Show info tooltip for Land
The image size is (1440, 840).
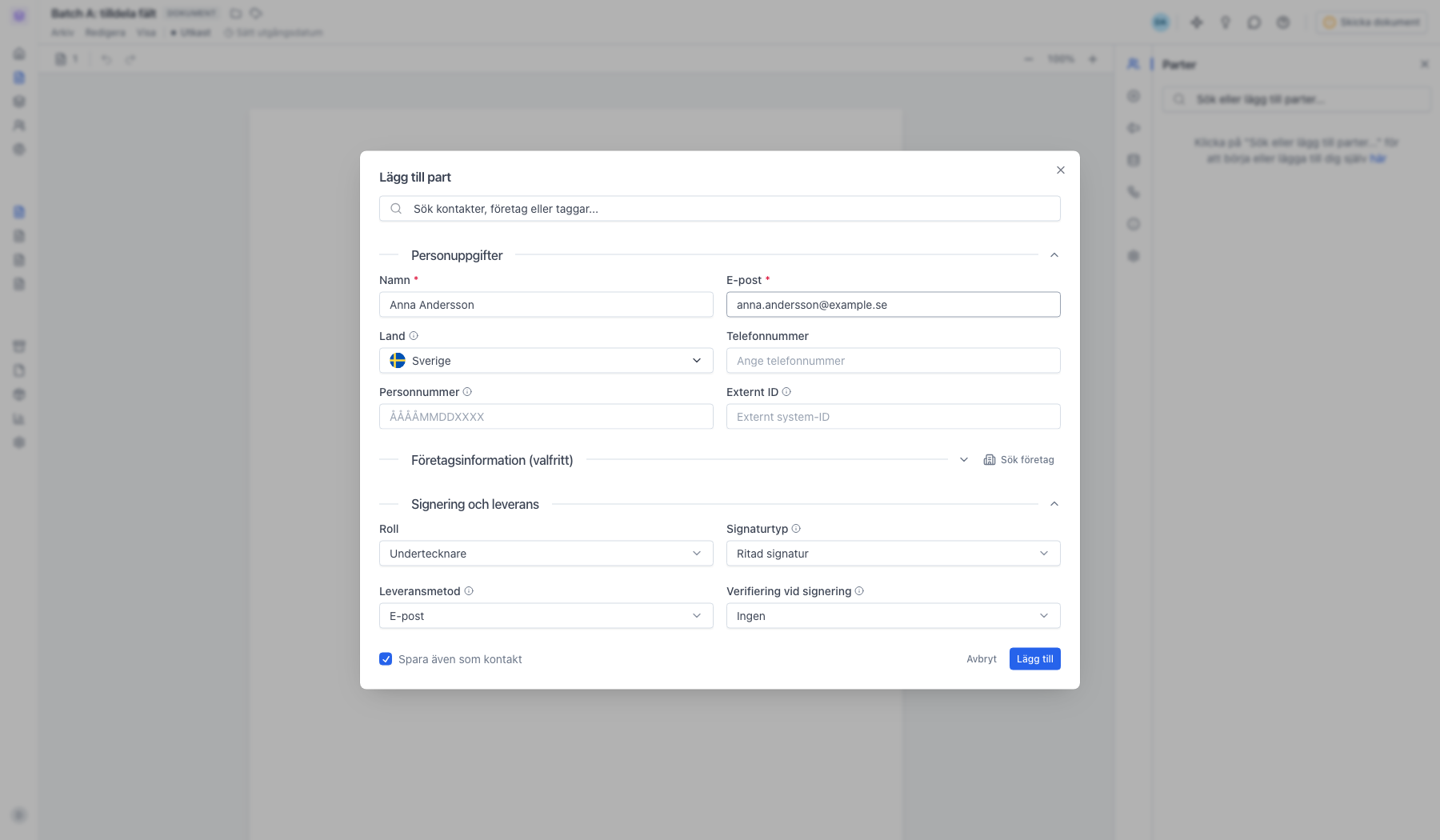(x=414, y=336)
